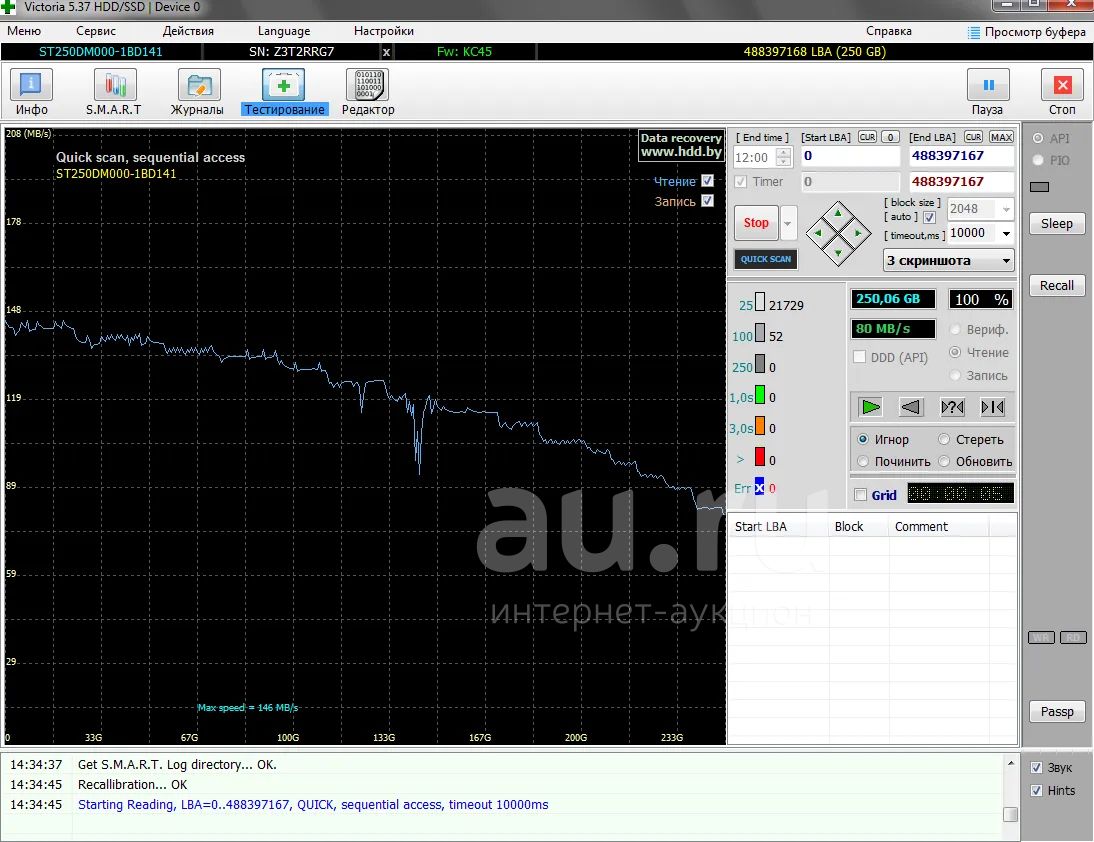
Task: Click the 0 button beside Start LBA
Action: tap(890, 137)
